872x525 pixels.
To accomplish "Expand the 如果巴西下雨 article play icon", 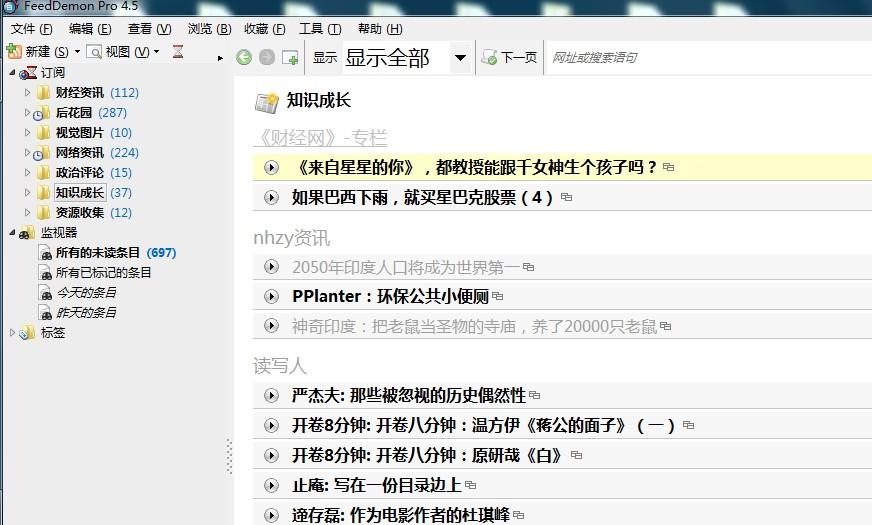I will tap(271, 197).
